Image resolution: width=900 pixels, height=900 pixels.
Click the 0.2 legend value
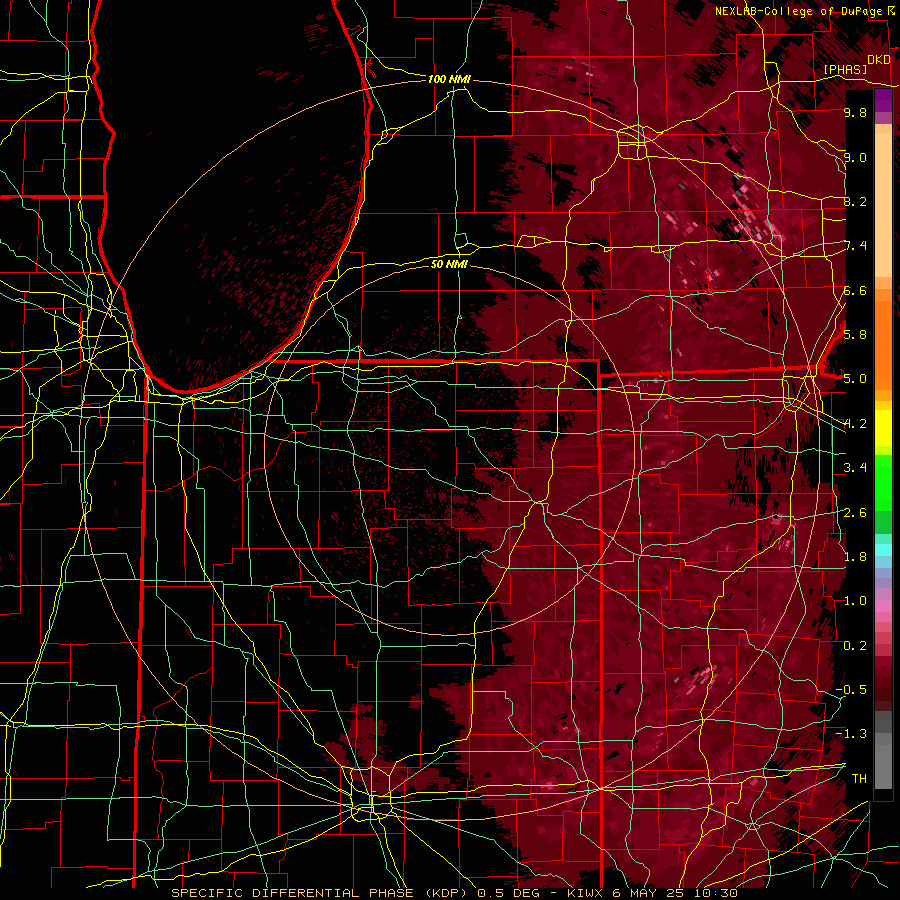coord(855,645)
